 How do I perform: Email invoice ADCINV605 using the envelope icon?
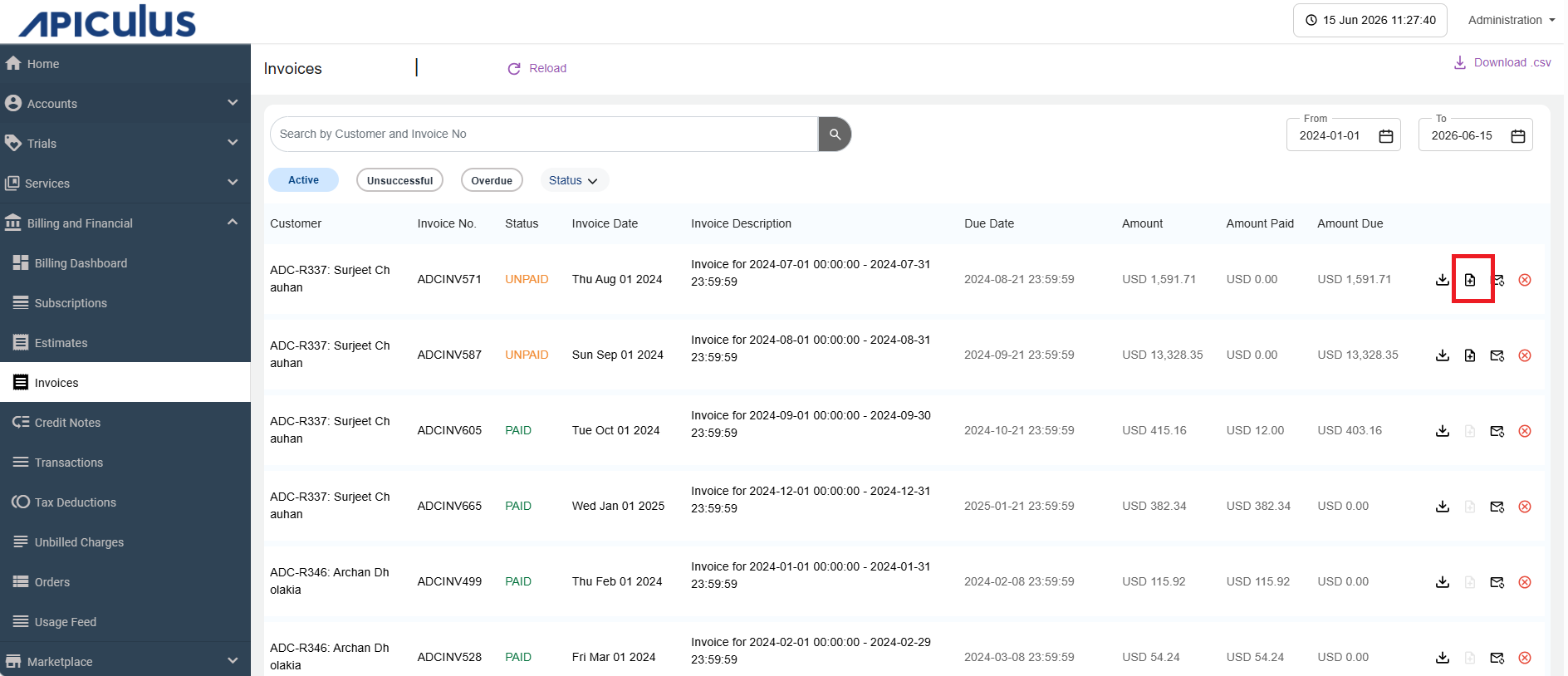(x=1497, y=431)
